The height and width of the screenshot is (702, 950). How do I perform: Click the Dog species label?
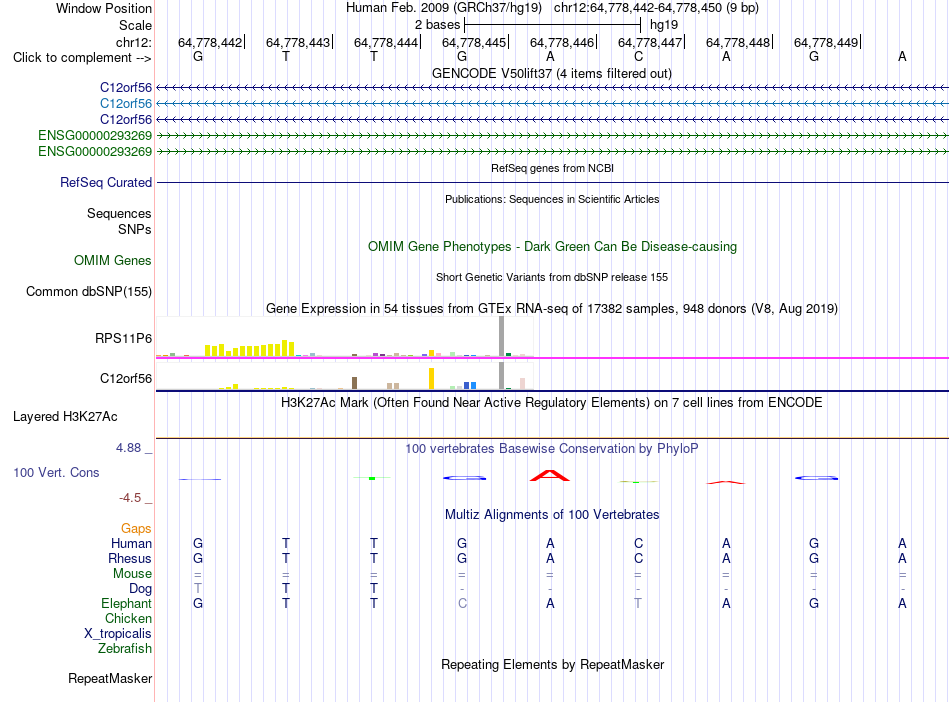click(x=141, y=589)
